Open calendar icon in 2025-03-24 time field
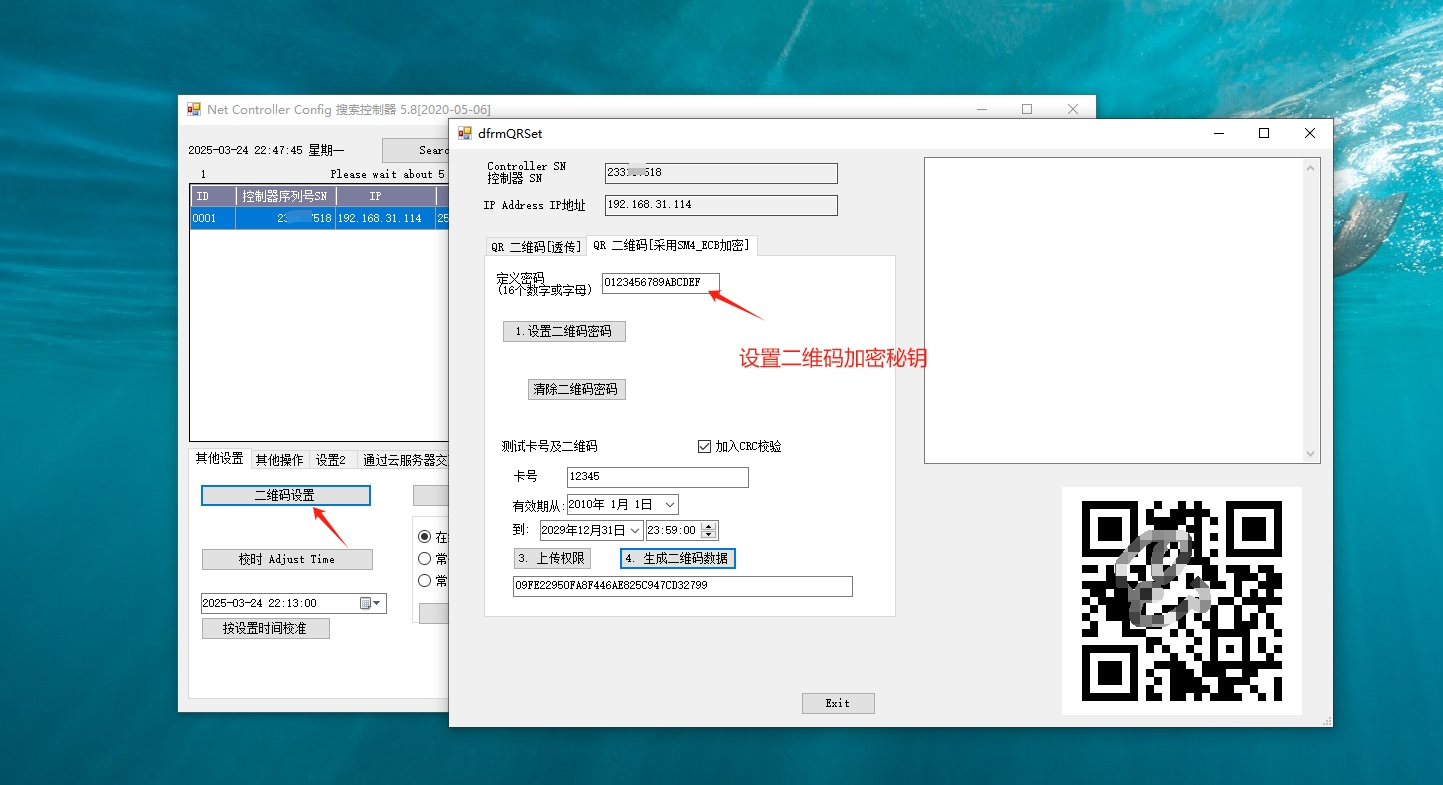The image size is (1443, 785). [x=369, y=603]
